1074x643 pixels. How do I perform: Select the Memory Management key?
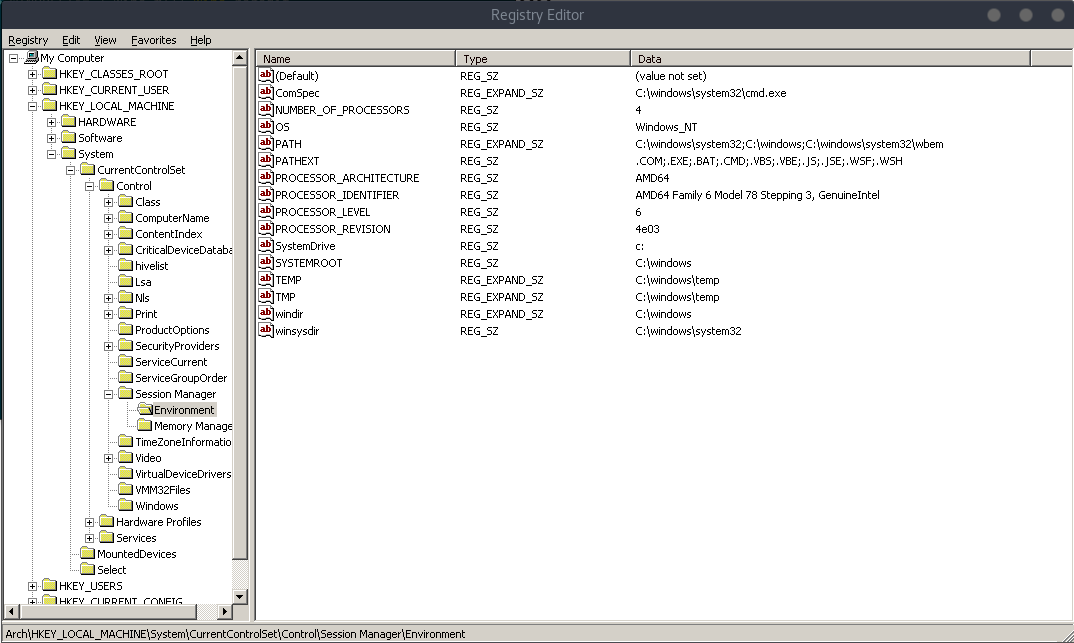point(192,426)
